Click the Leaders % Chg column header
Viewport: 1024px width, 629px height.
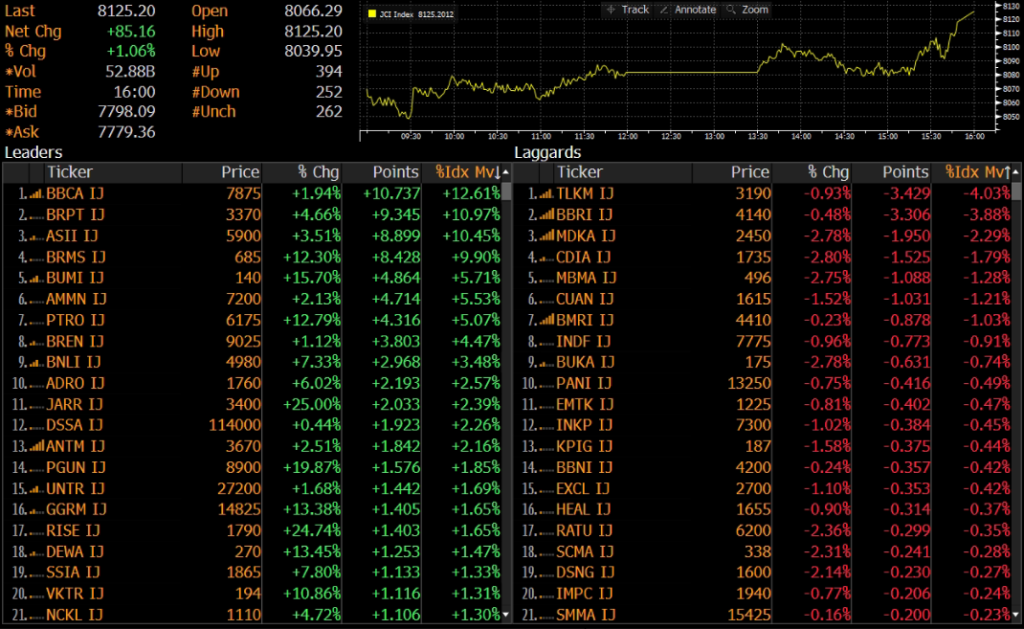point(319,172)
